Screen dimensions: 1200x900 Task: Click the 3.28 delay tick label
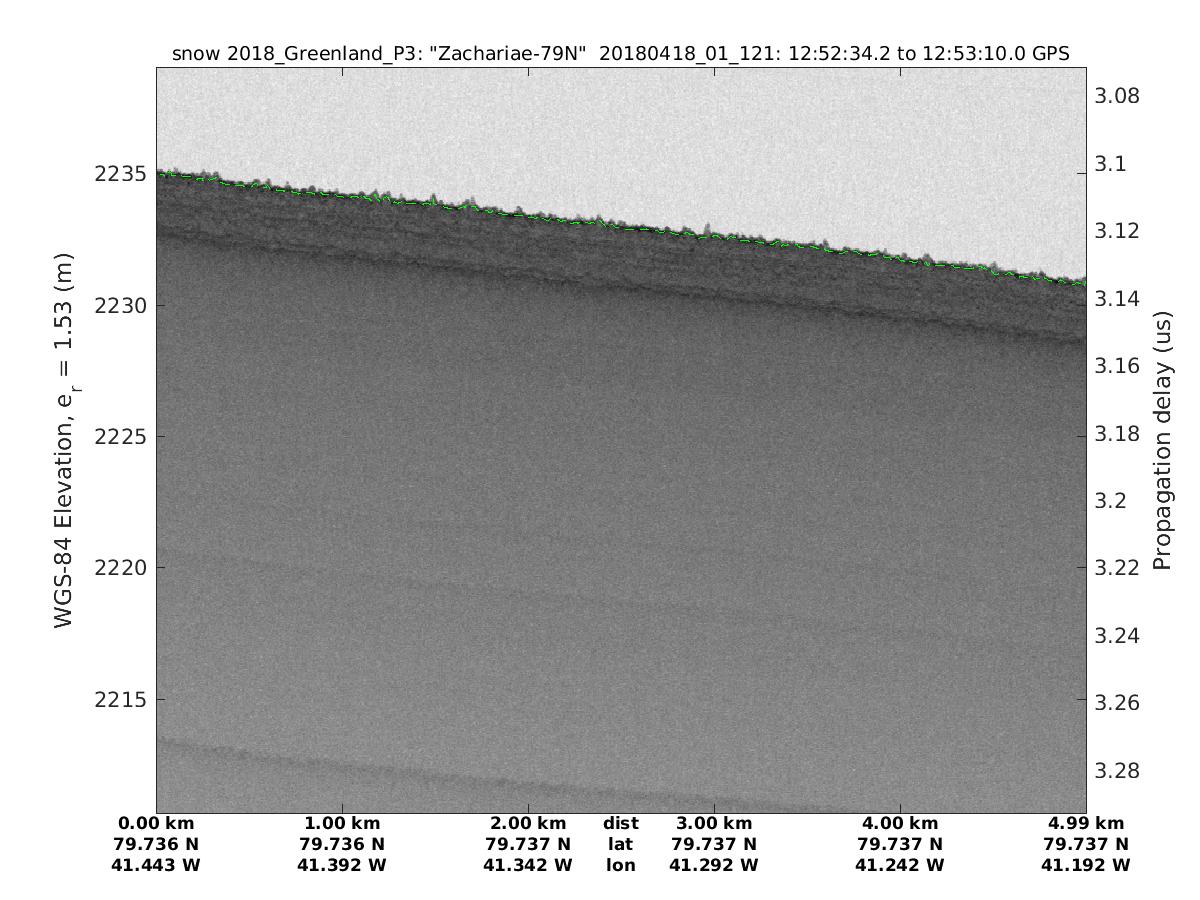(1118, 771)
